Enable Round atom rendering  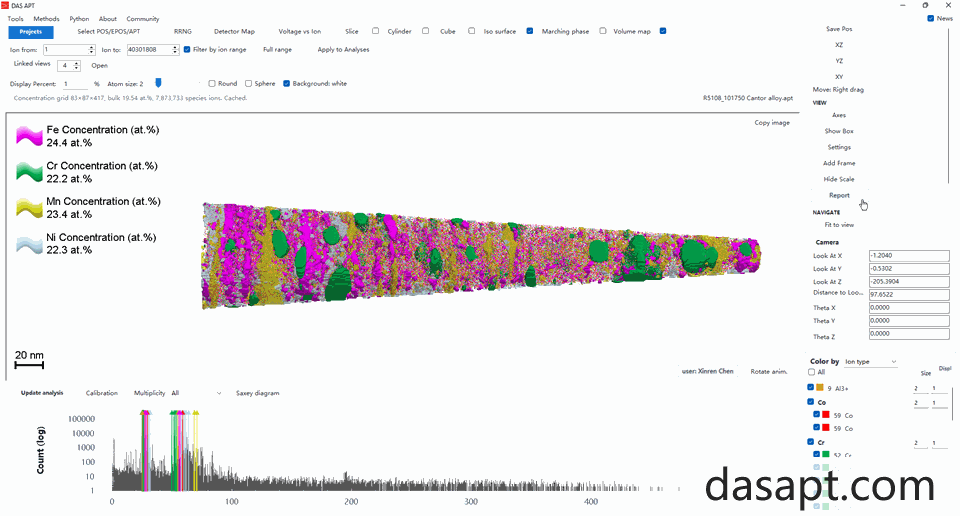tap(212, 83)
